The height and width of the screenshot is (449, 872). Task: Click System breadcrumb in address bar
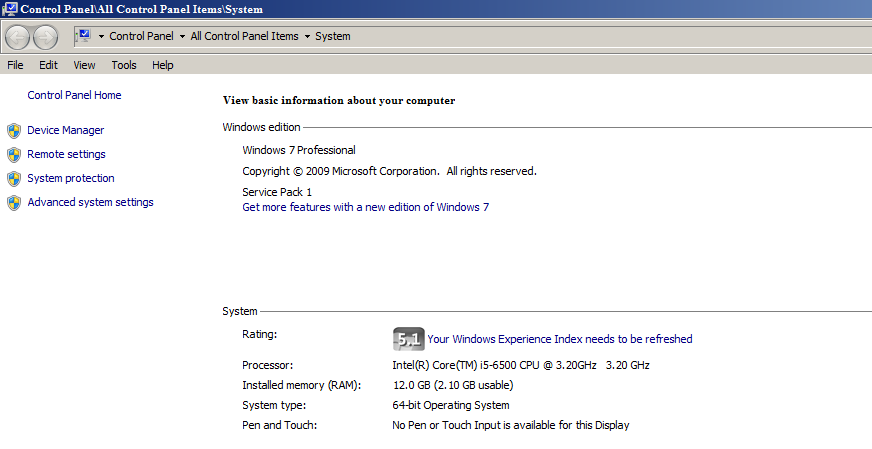[x=333, y=36]
